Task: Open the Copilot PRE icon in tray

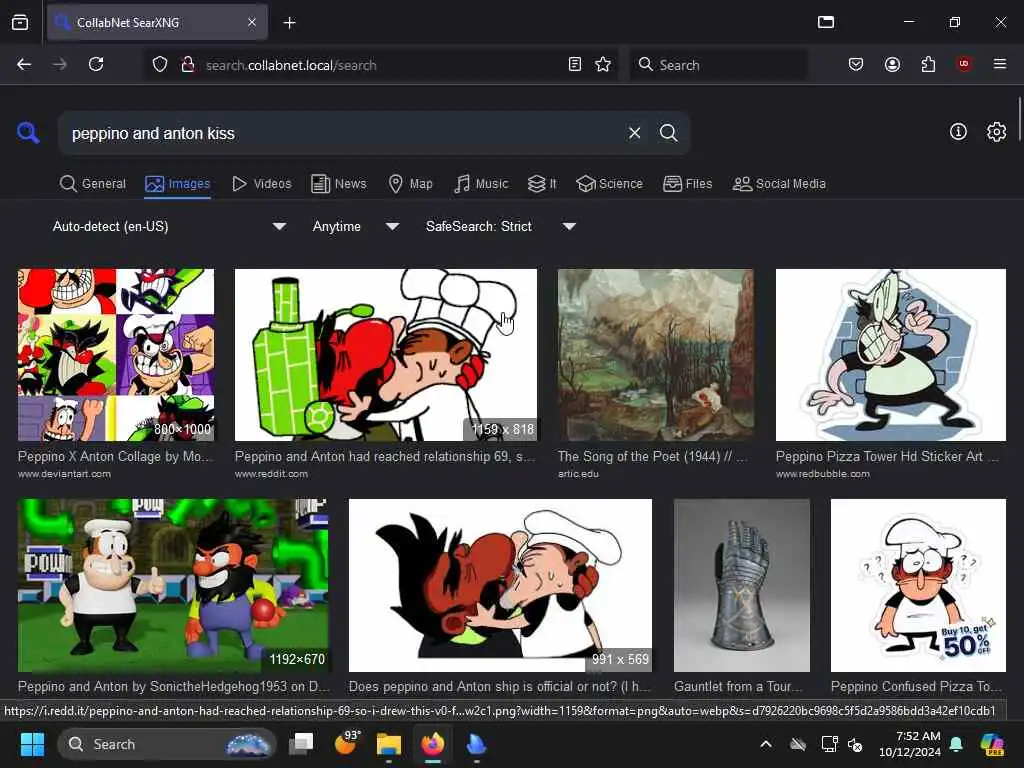Action: pyautogui.click(x=992, y=744)
